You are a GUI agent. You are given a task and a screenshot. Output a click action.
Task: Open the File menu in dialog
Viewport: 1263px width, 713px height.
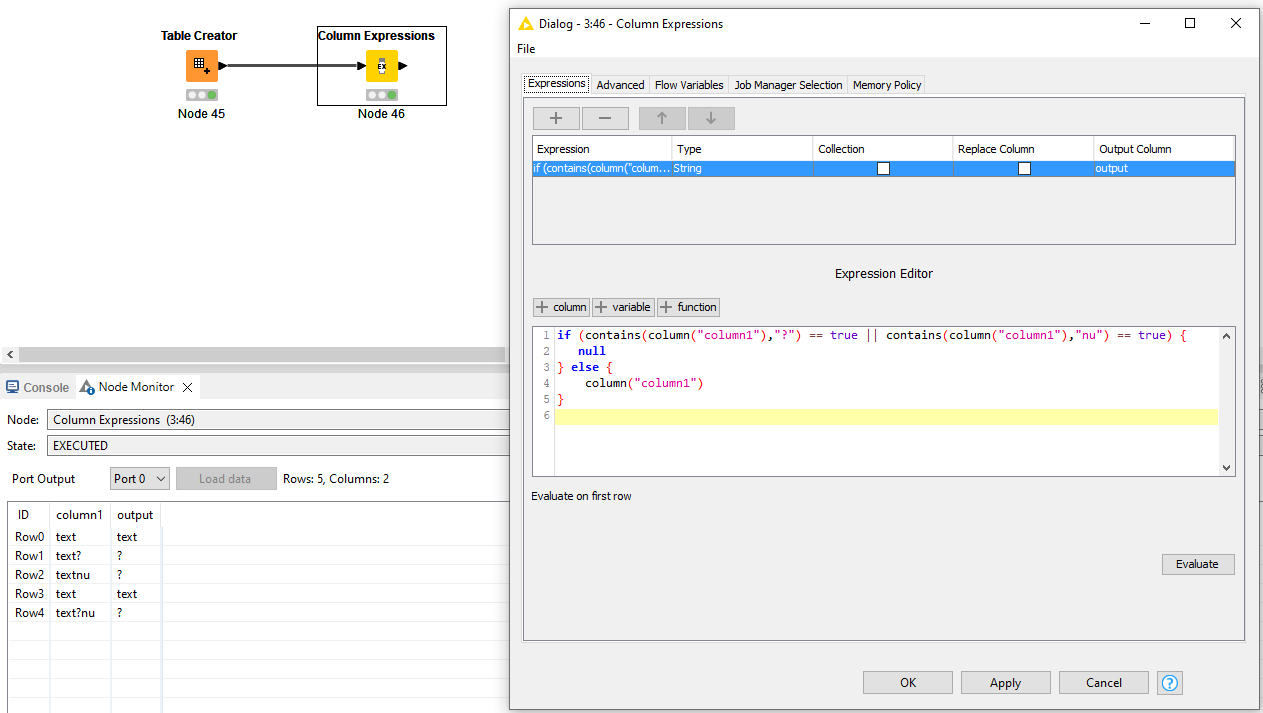pos(526,49)
